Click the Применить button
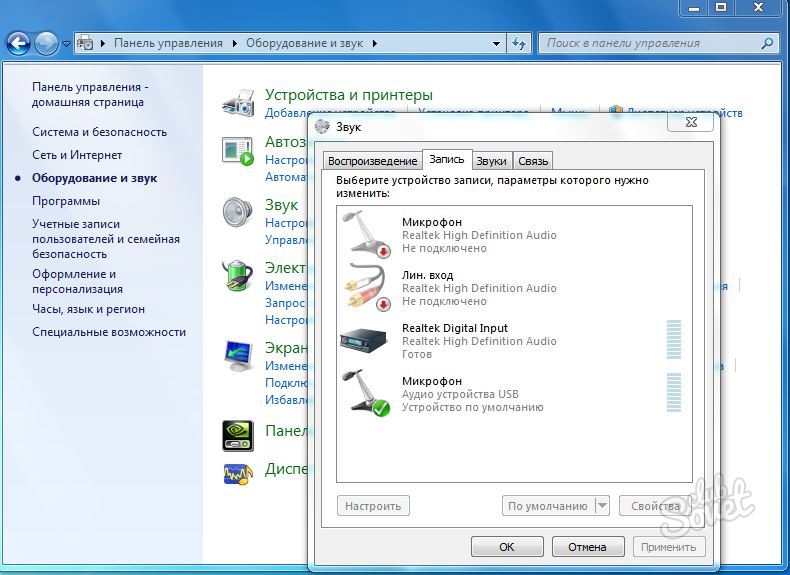Screen dimensions: 790x575 pyautogui.click(x=669, y=547)
